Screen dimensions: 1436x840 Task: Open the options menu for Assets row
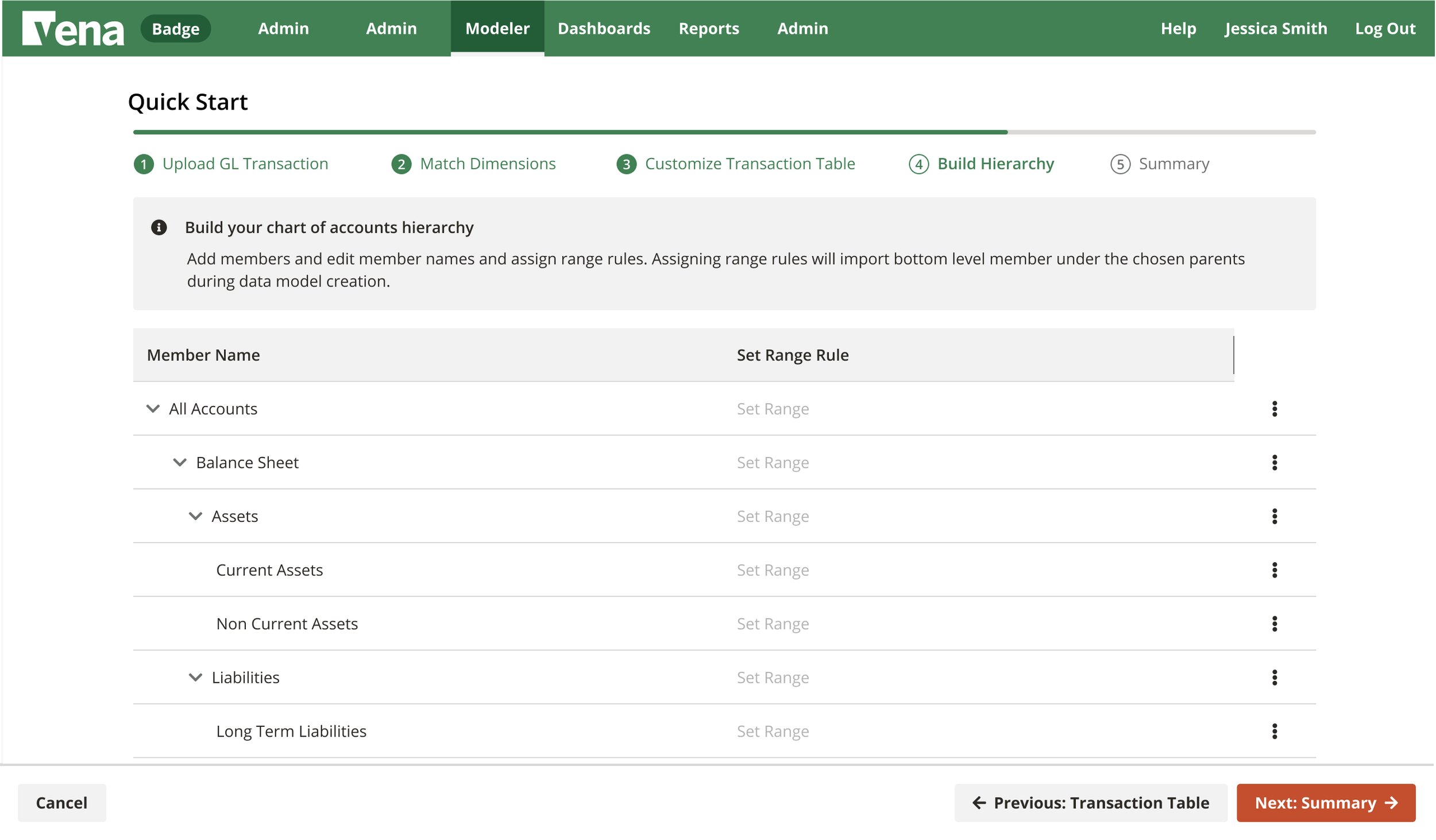tap(1276, 516)
